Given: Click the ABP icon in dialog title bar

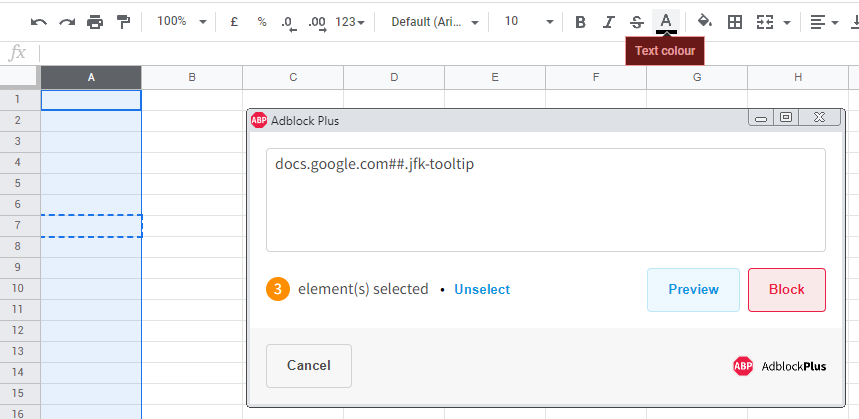Looking at the screenshot, I should coord(259,120).
